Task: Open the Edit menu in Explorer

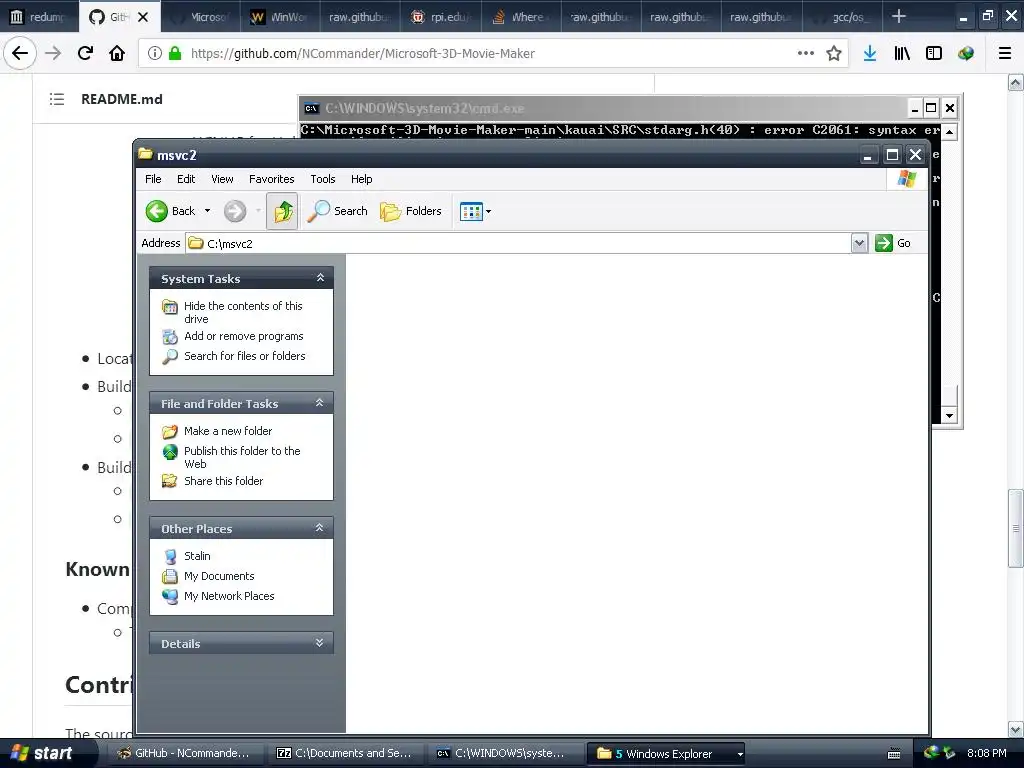Action: click(x=186, y=179)
